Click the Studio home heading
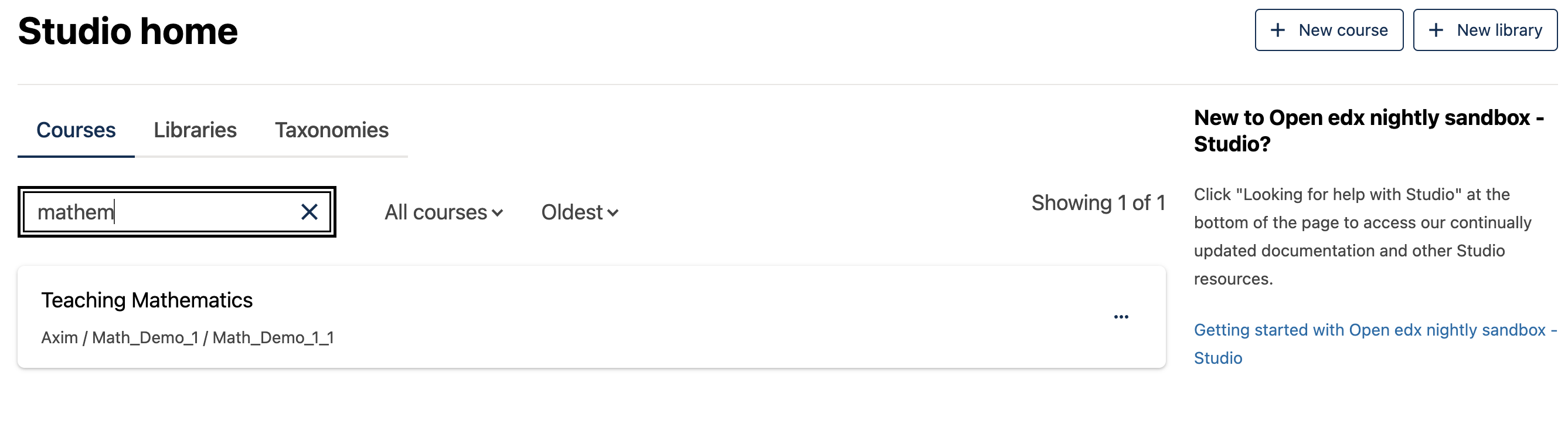Screen dimensions: 1568x433 [x=128, y=31]
